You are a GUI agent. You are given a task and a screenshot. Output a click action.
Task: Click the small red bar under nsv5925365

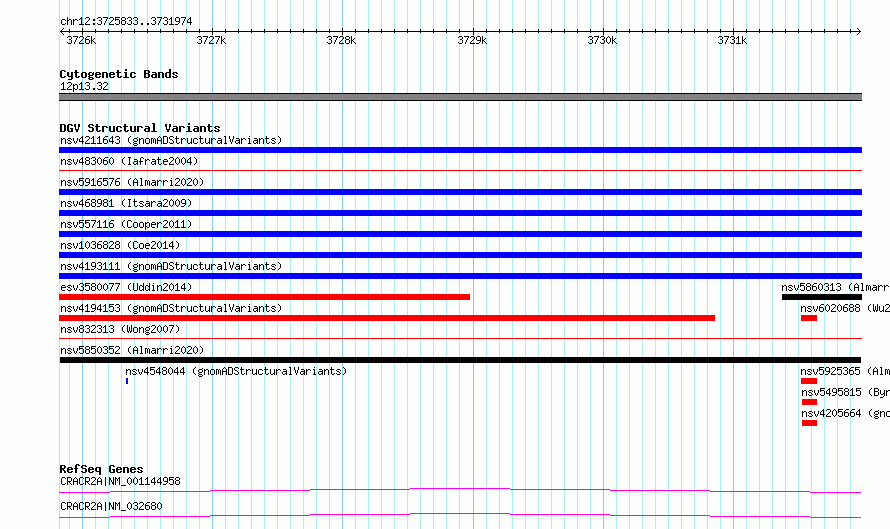[809, 381]
